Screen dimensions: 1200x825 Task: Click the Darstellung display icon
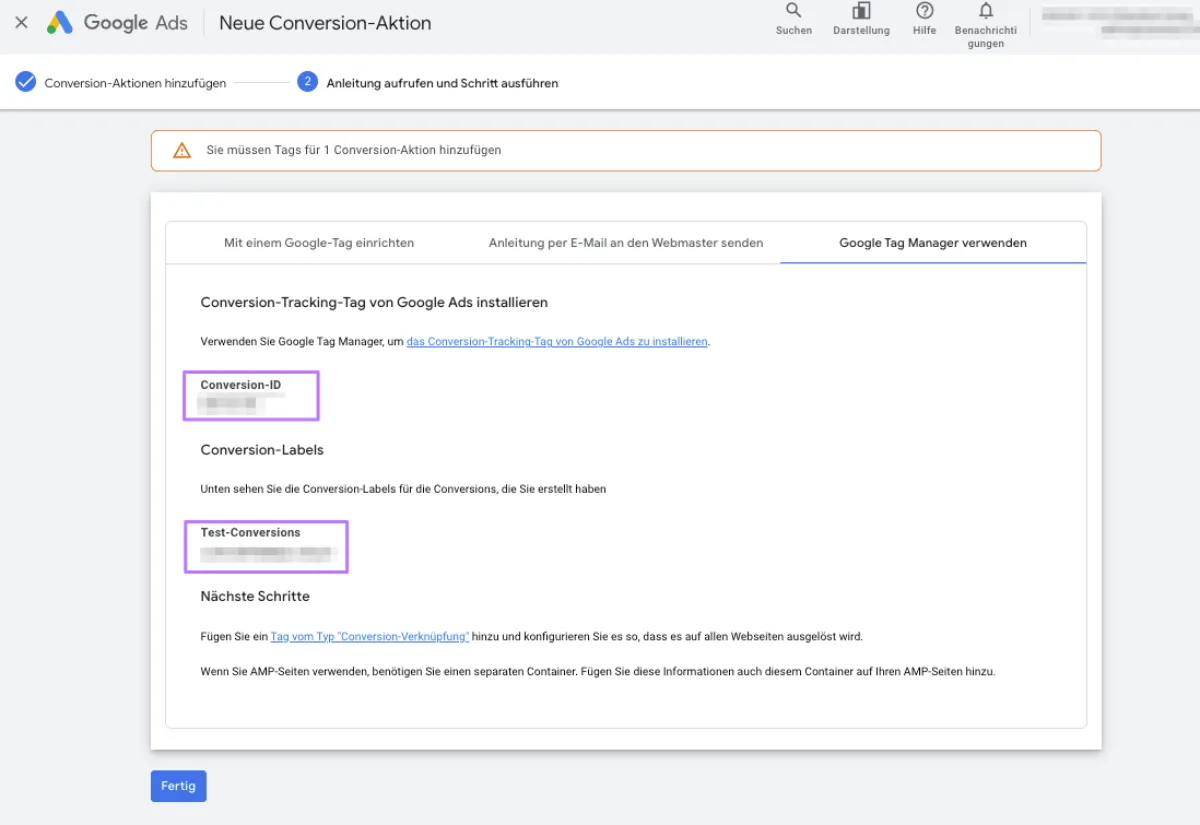[861, 18]
